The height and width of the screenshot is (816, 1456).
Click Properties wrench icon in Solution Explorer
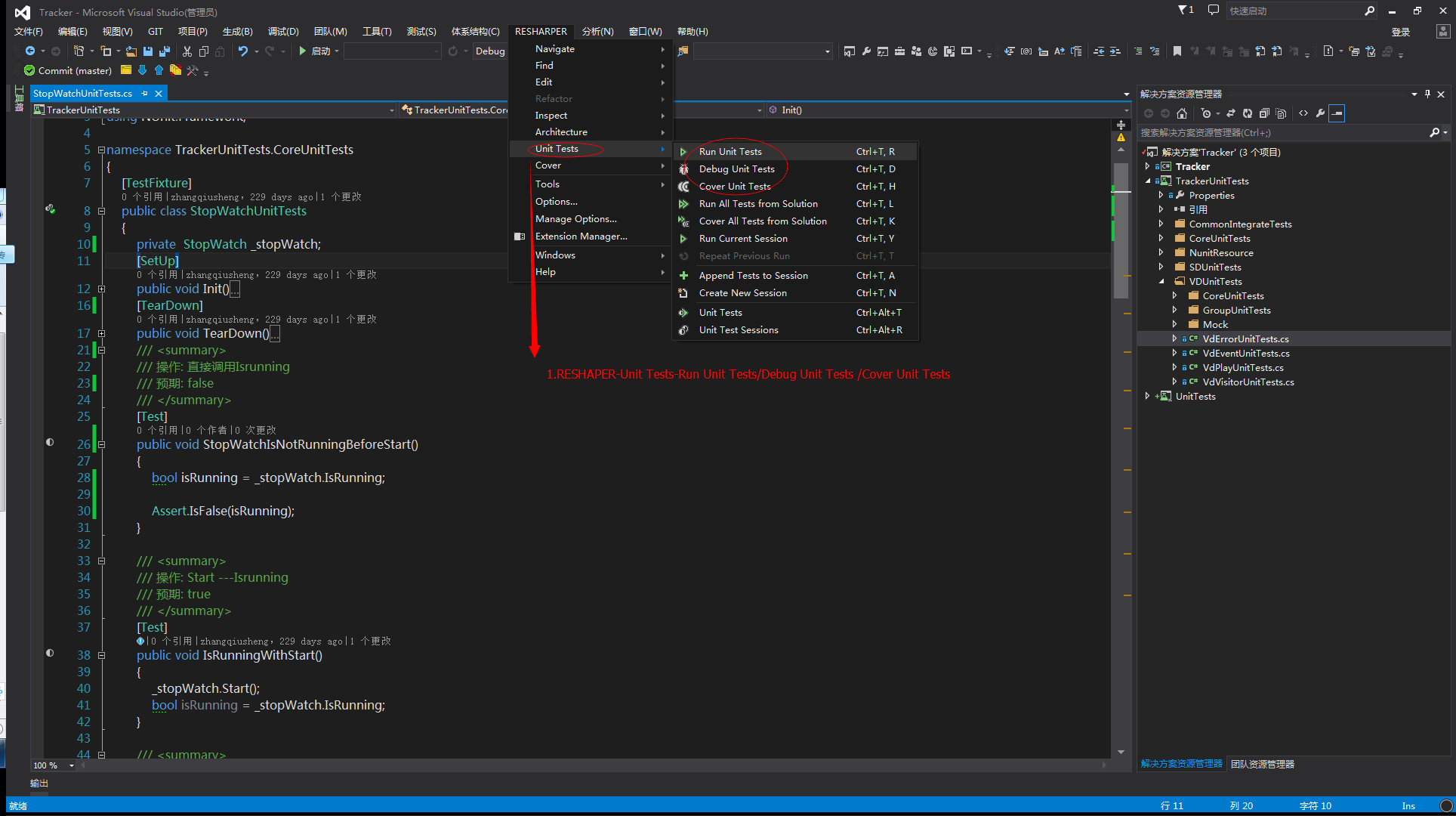coord(1320,113)
